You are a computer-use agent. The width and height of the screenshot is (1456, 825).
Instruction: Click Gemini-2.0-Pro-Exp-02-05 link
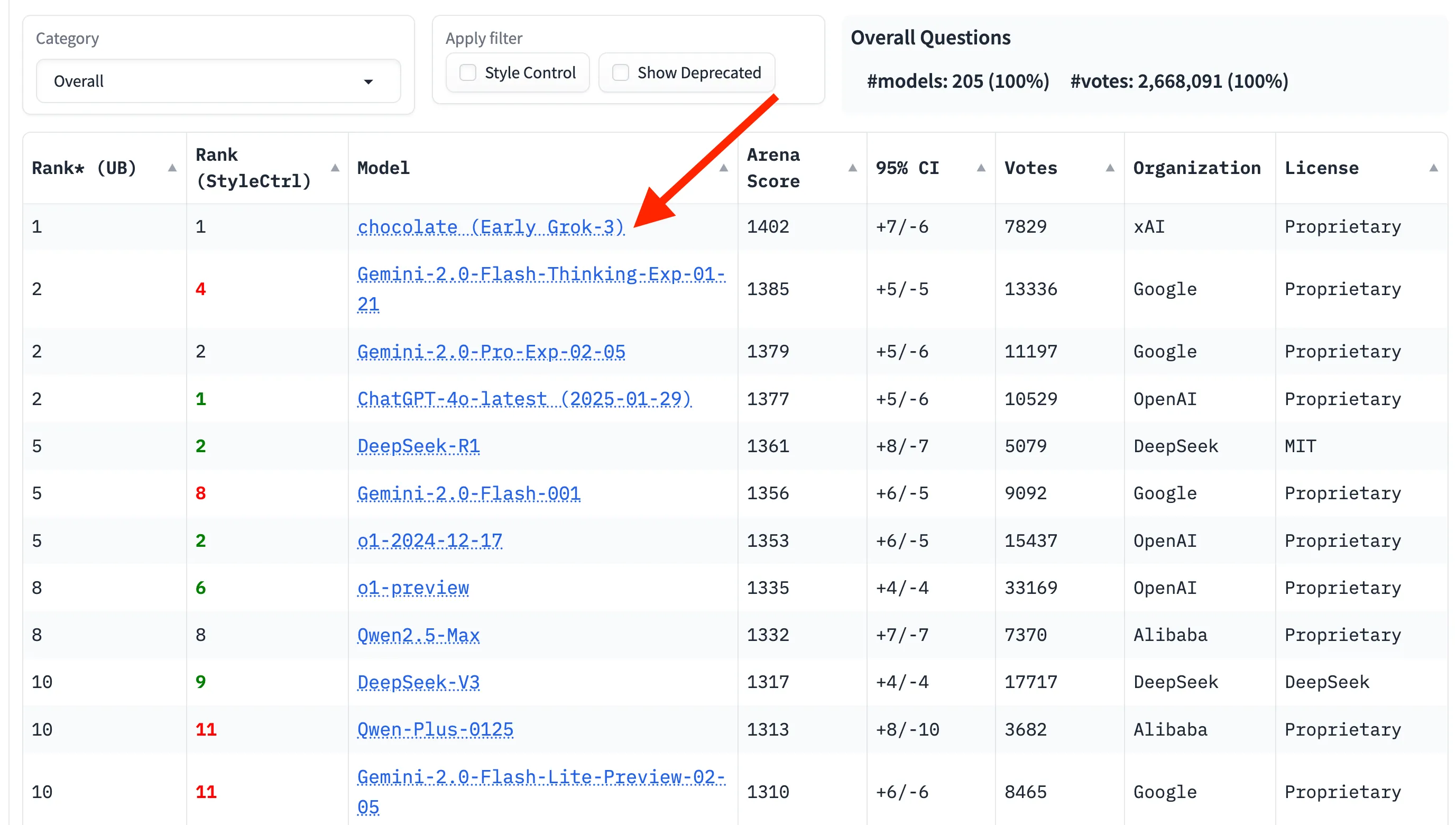(x=491, y=351)
